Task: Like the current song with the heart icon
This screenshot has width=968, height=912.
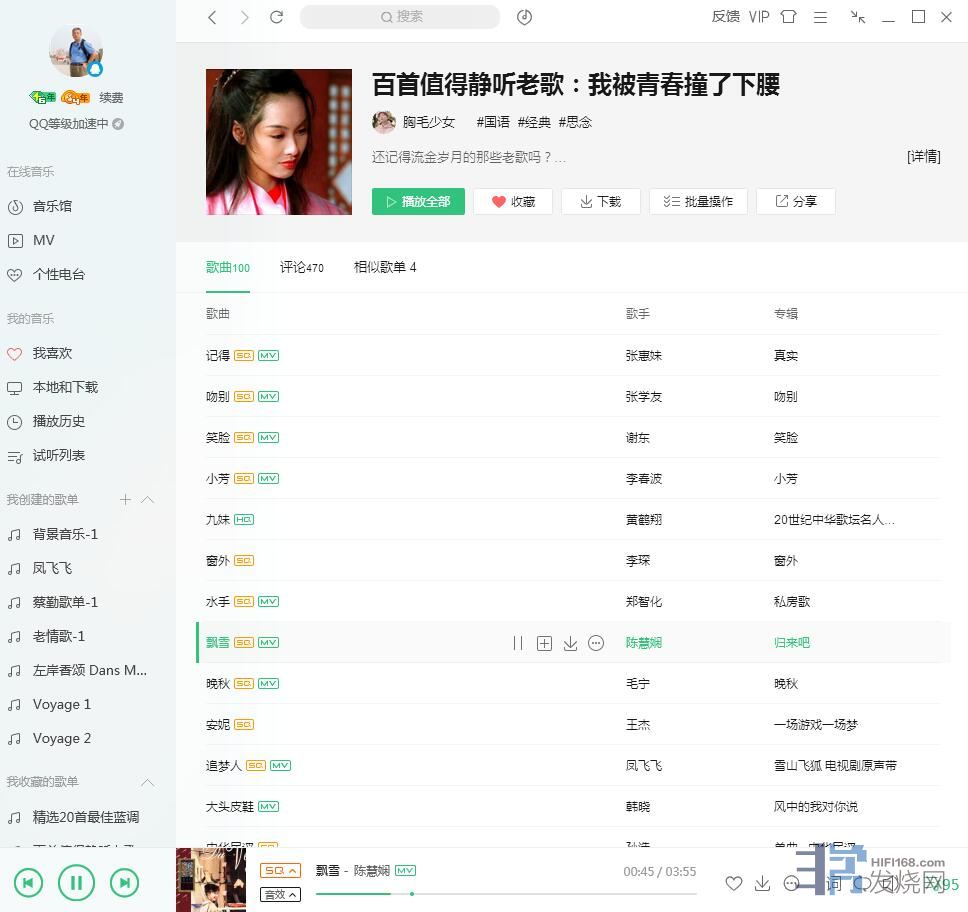Action: pos(734,883)
